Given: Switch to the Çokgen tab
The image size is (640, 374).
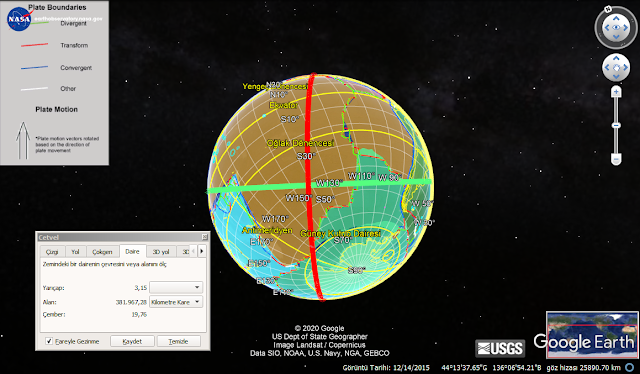Looking at the screenshot, I should pos(102,252).
